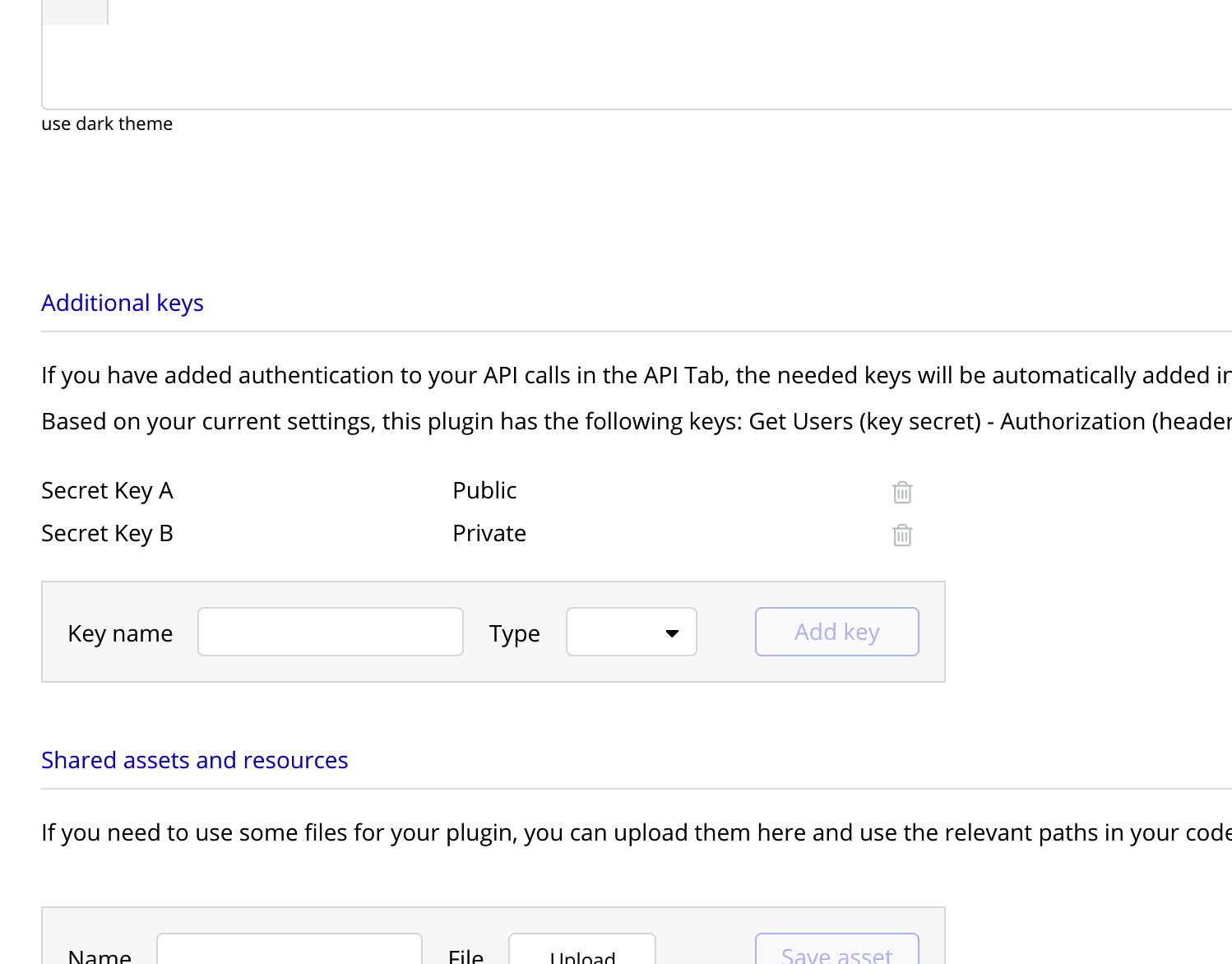The height and width of the screenshot is (964, 1232).
Task: Click the 'Type' label beside dropdown
Action: [x=514, y=633]
